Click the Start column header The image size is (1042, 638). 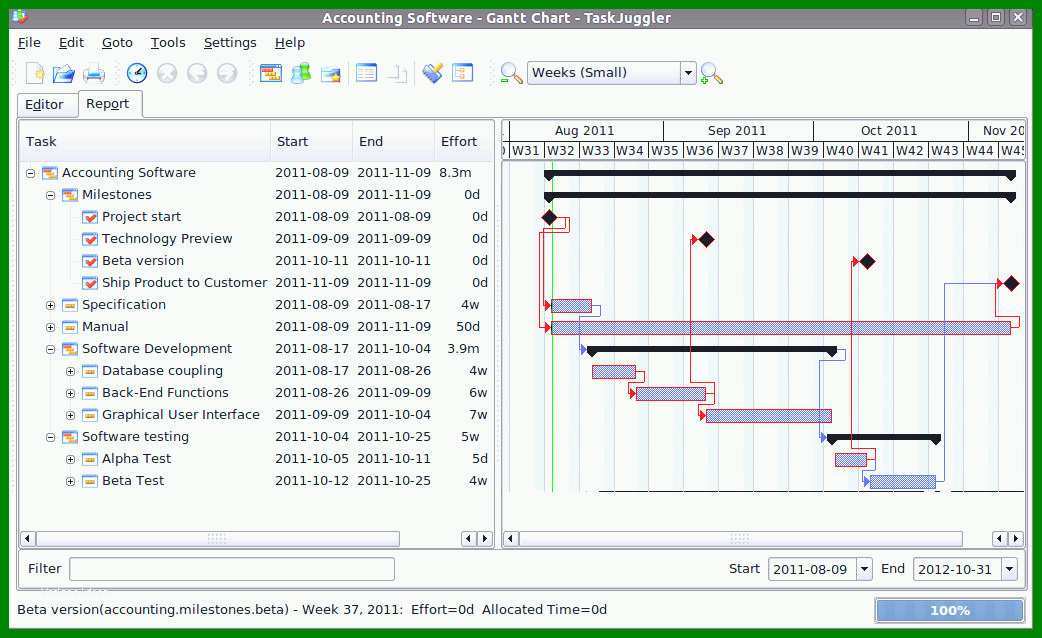point(311,141)
